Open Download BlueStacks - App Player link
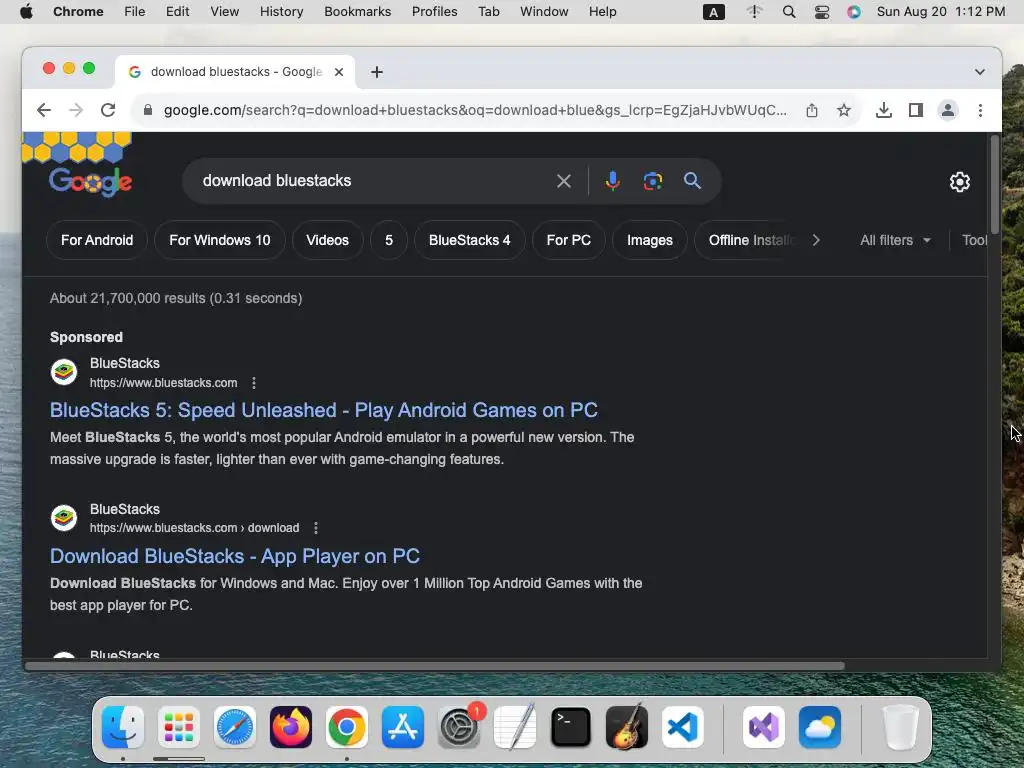 (234, 556)
